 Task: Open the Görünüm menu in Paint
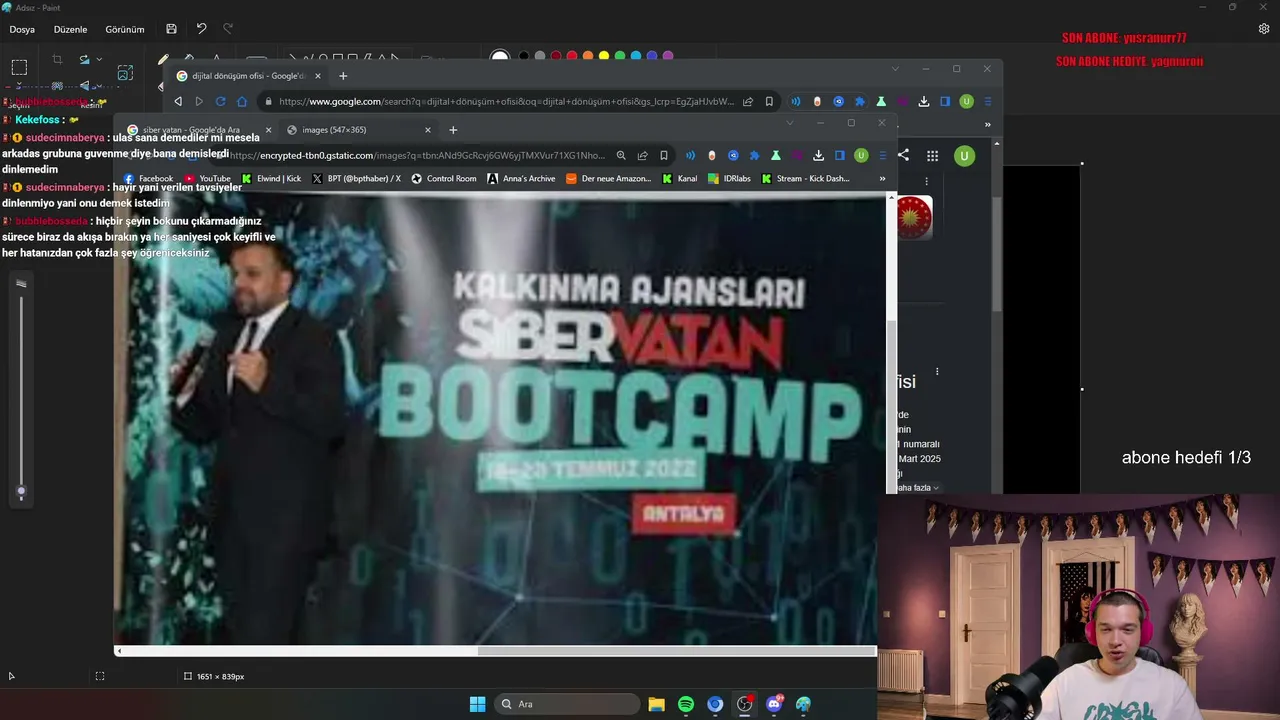(125, 30)
